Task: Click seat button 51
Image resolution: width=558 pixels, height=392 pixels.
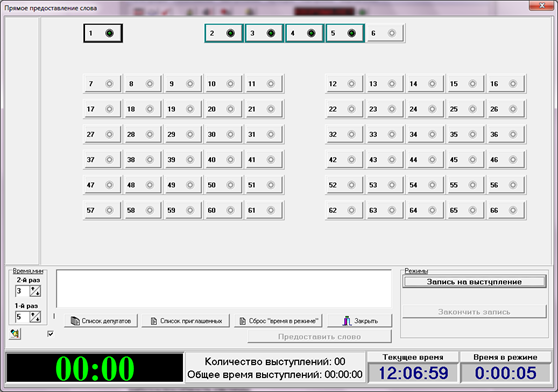Action: pos(264,185)
